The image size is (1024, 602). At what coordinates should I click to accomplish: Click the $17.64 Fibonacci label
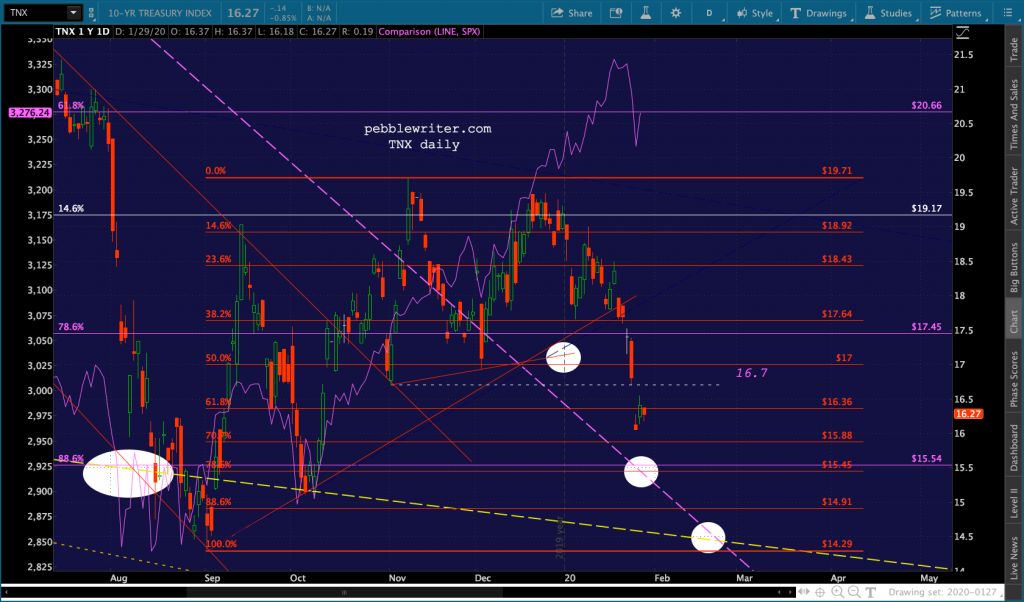pyautogui.click(x=837, y=314)
